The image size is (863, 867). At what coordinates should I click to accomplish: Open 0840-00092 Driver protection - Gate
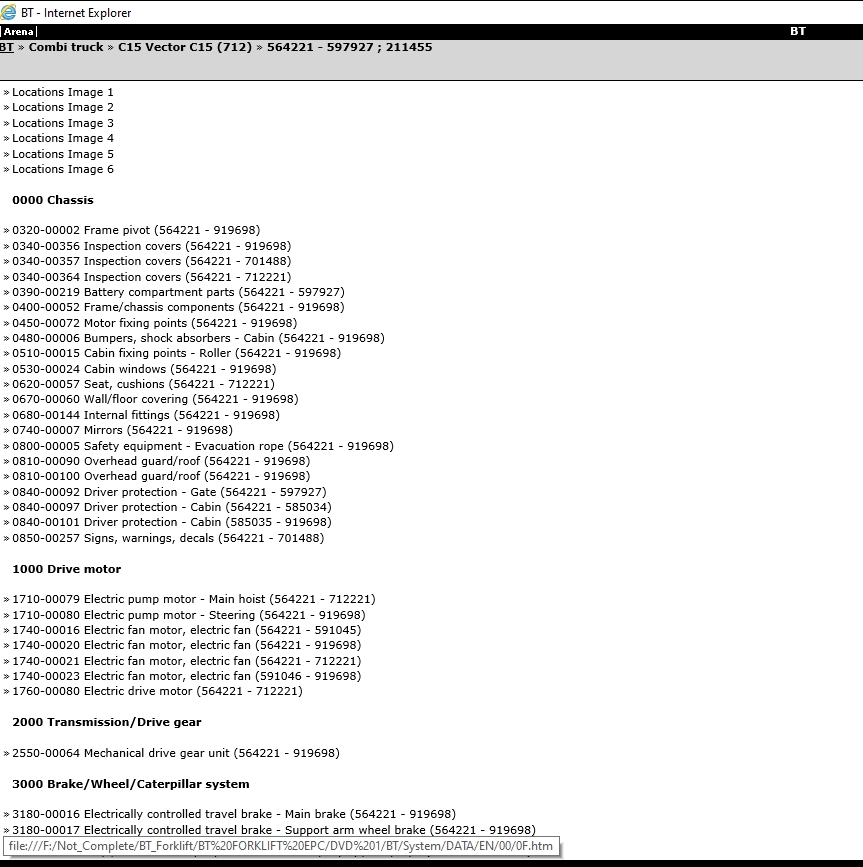point(169,492)
